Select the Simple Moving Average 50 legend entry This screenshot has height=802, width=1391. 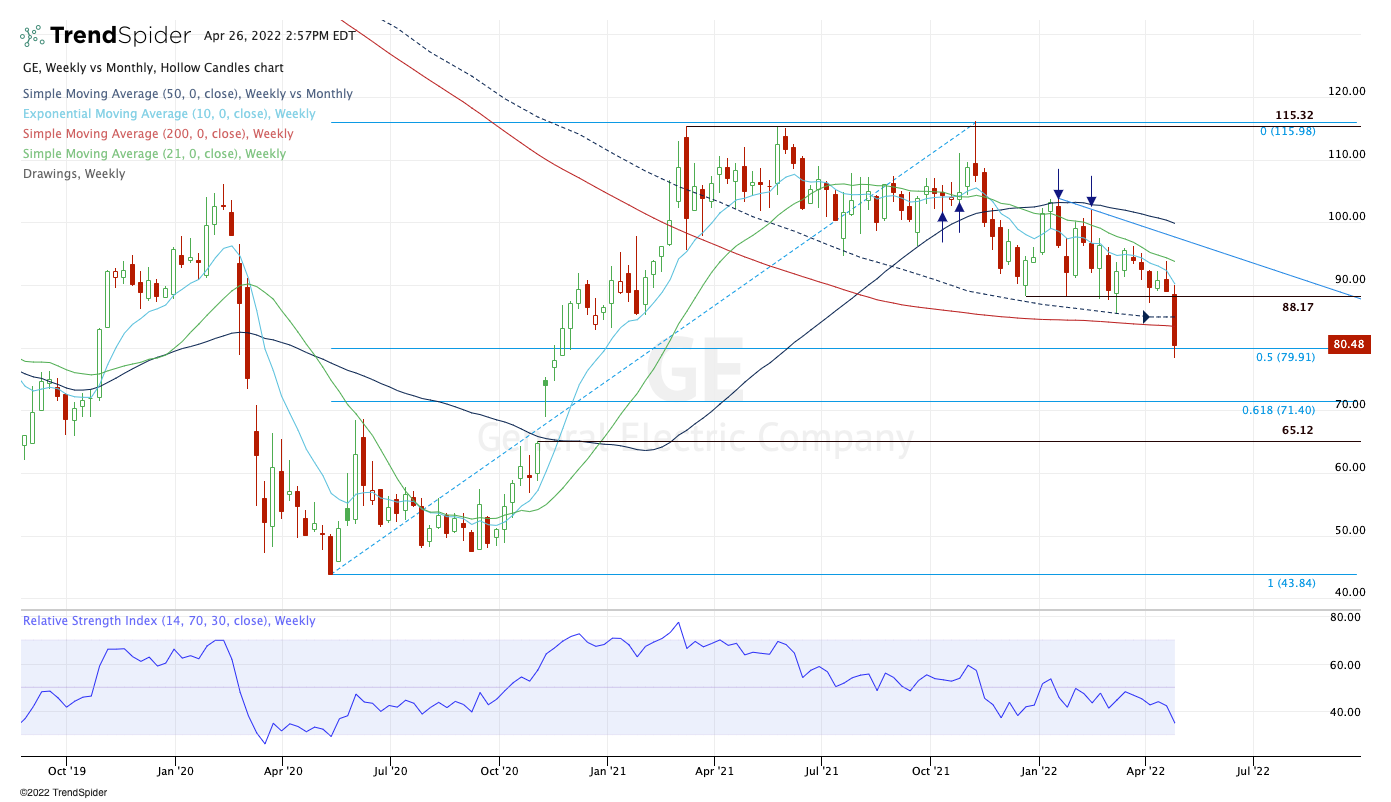(188, 94)
